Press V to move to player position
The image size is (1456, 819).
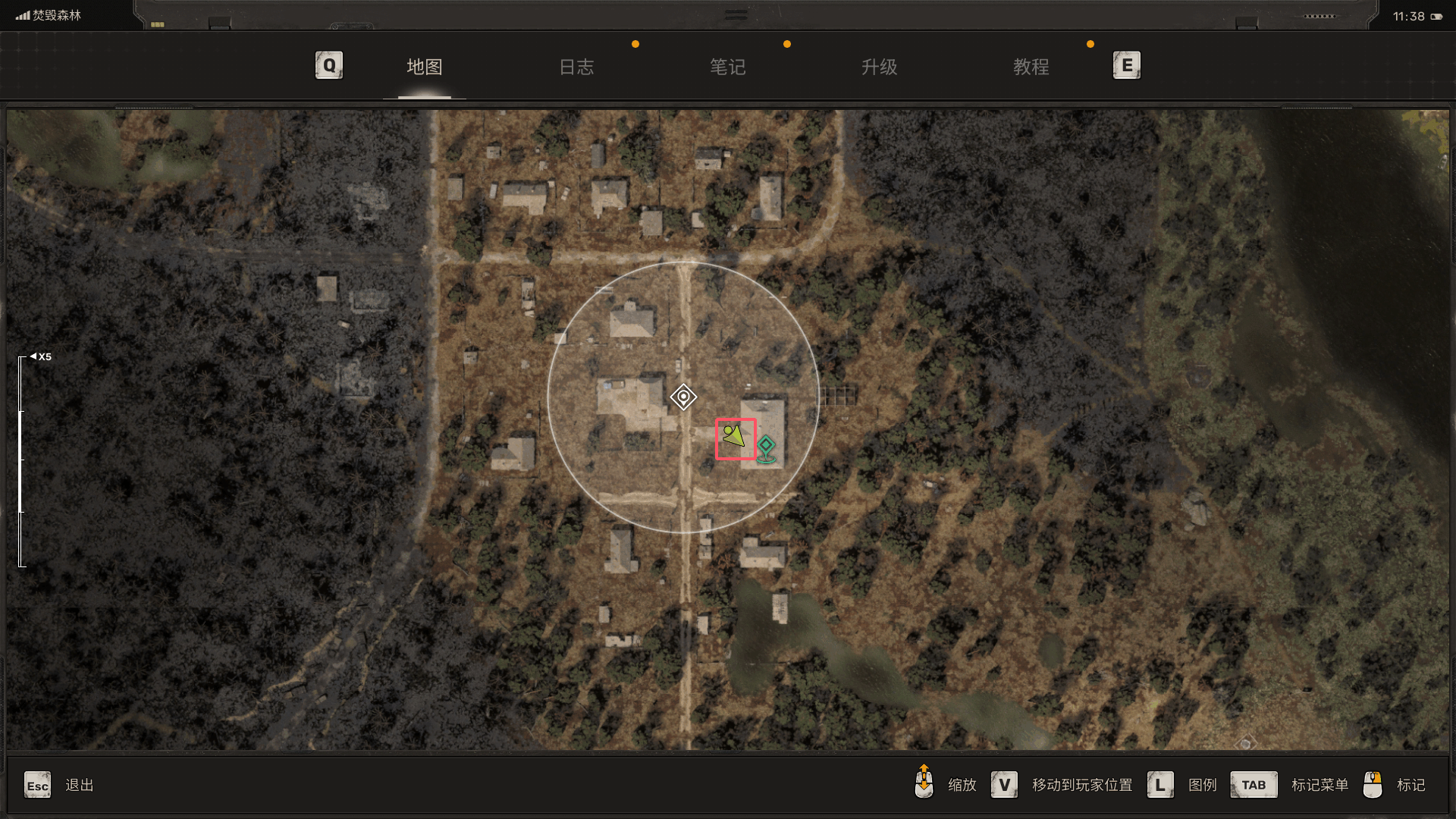tap(1003, 785)
